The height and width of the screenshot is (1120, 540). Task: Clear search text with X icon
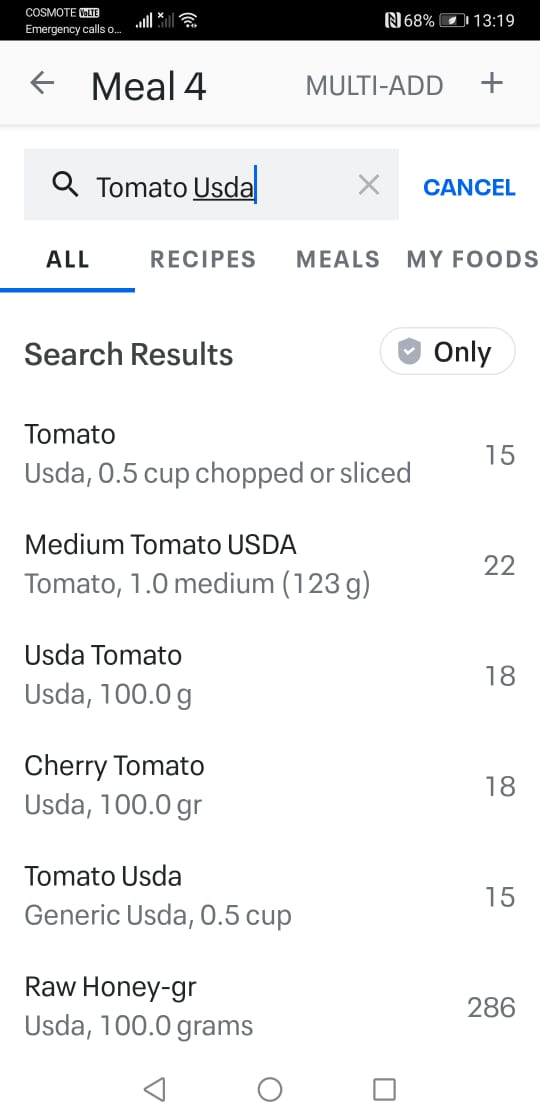coord(369,186)
